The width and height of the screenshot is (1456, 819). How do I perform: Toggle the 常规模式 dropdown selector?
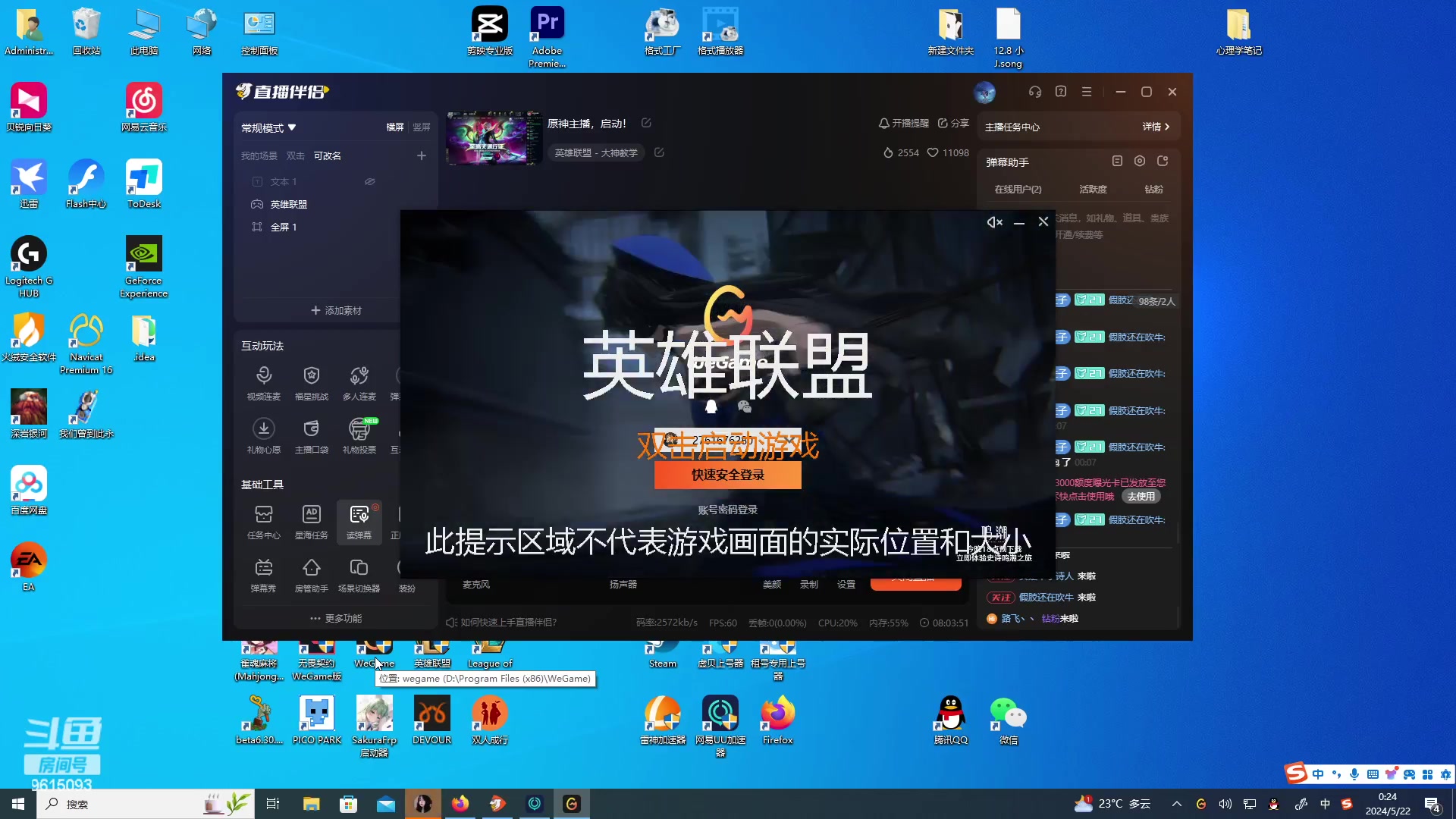point(269,127)
